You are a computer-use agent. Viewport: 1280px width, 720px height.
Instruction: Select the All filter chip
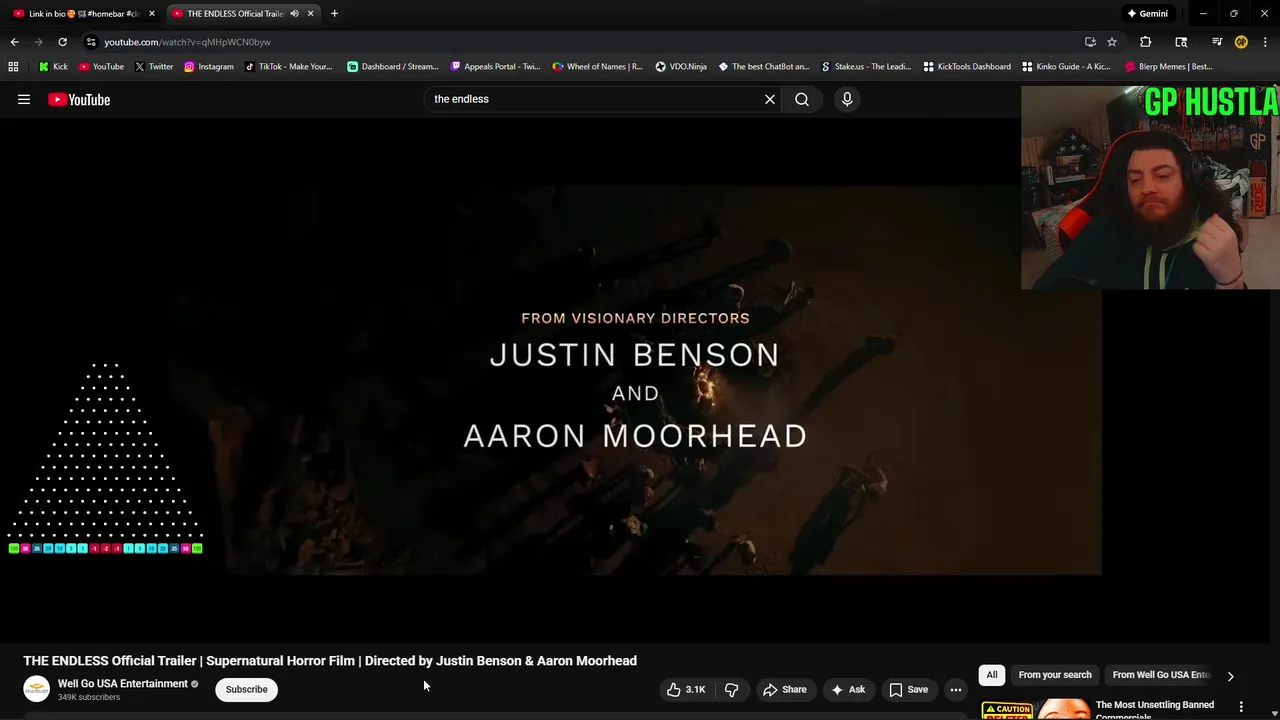[x=992, y=675]
